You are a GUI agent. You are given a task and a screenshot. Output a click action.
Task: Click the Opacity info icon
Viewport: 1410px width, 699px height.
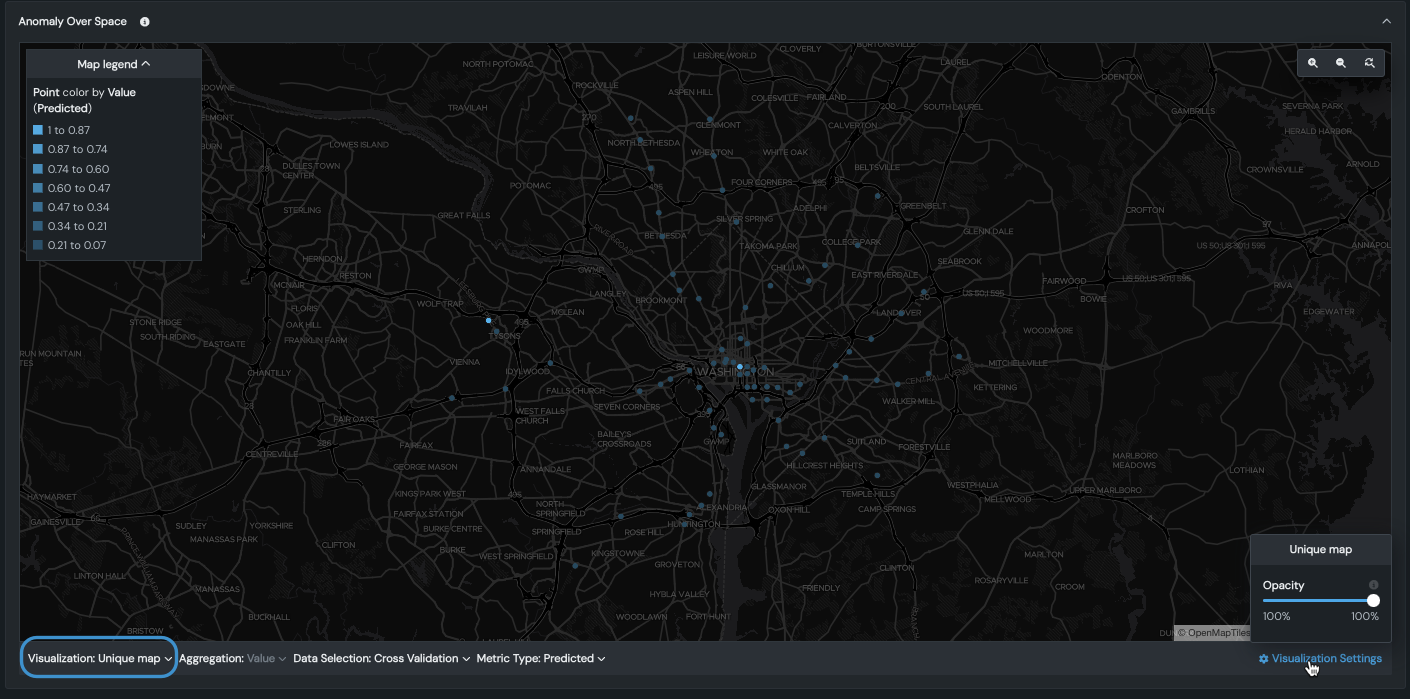pyautogui.click(x=1373, y=585)
